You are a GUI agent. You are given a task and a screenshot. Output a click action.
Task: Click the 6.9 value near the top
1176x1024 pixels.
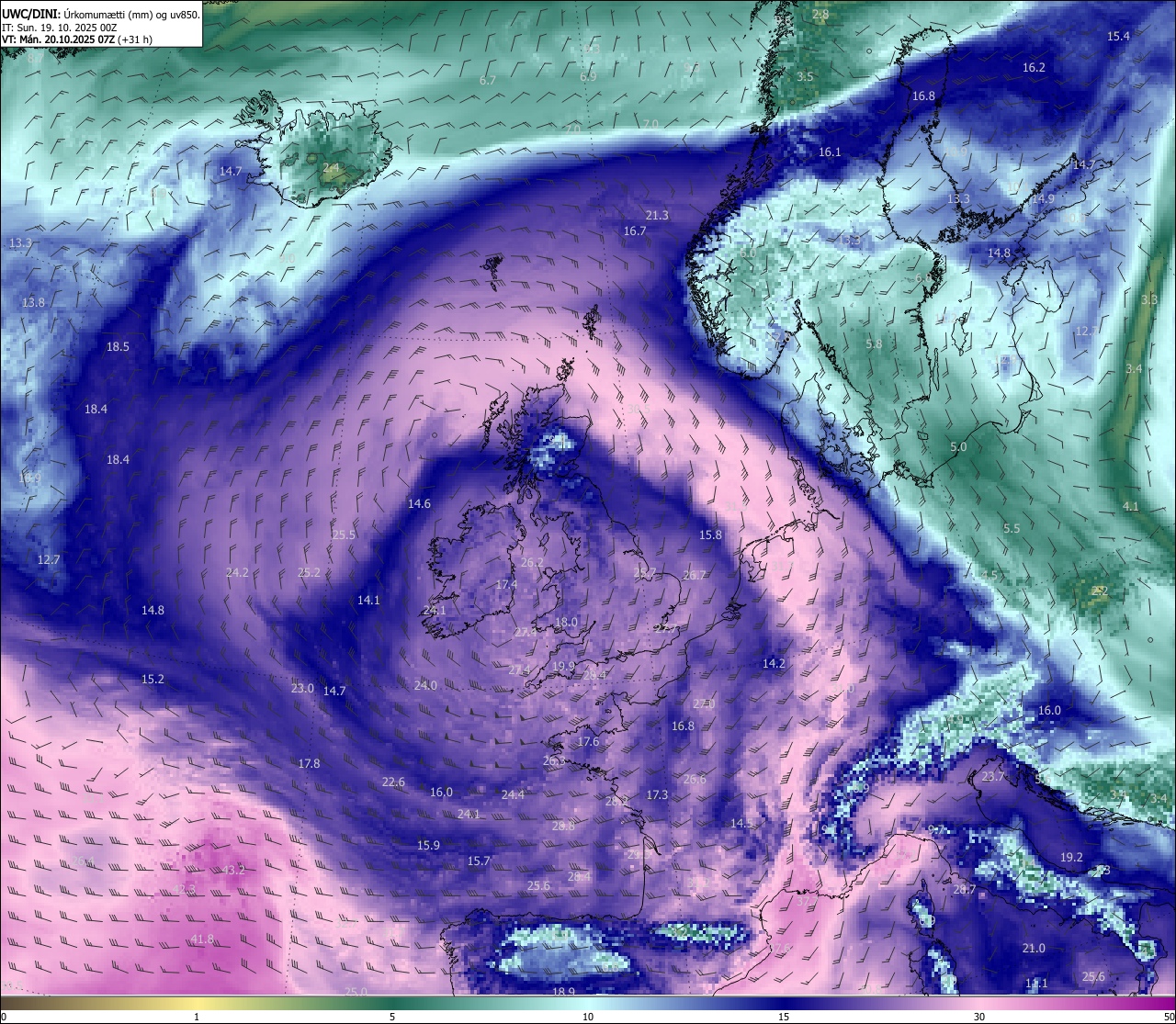click(x=588, y=76)
